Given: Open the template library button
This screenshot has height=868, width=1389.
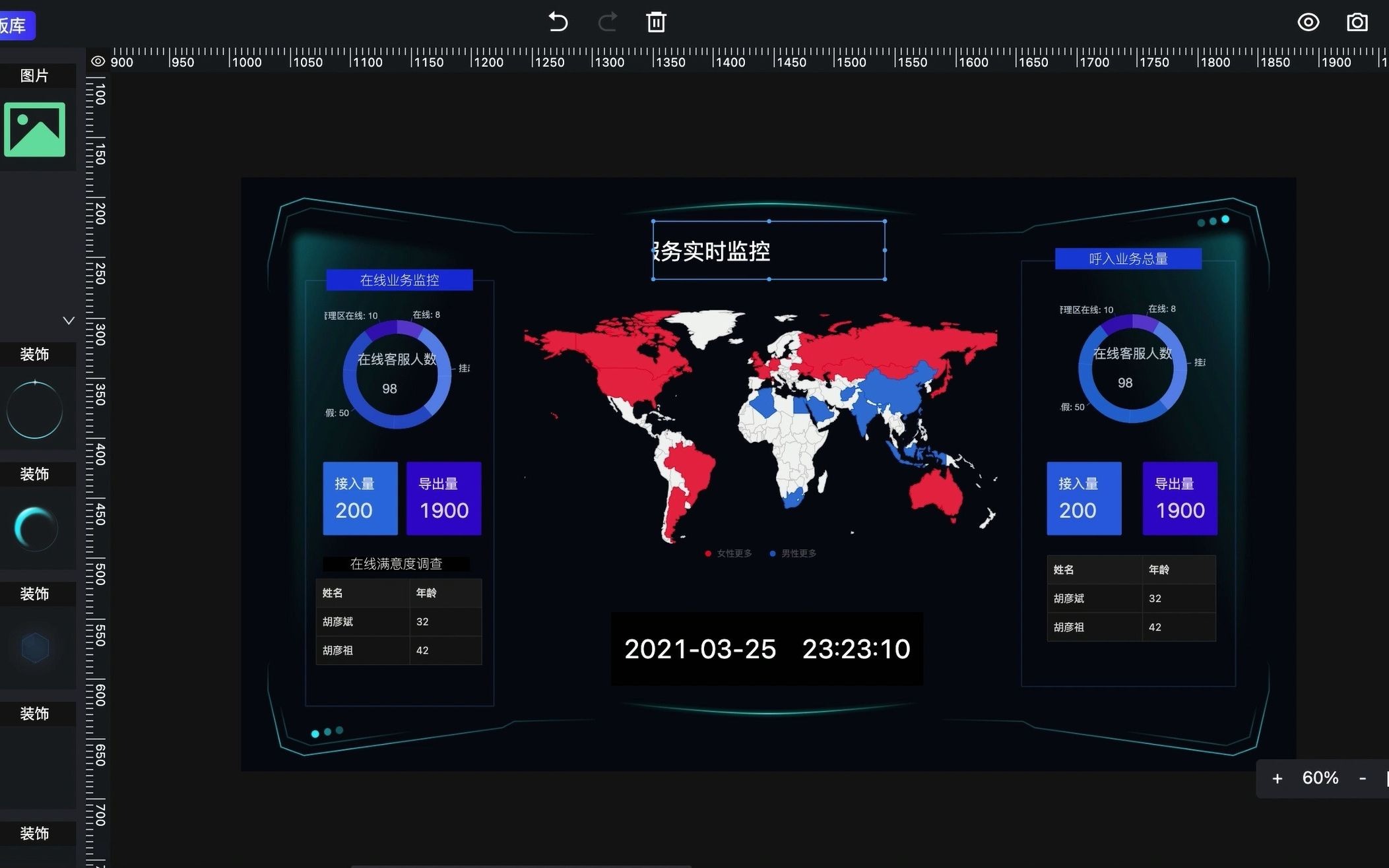Looking at the screenshot, I should (16, 26).
